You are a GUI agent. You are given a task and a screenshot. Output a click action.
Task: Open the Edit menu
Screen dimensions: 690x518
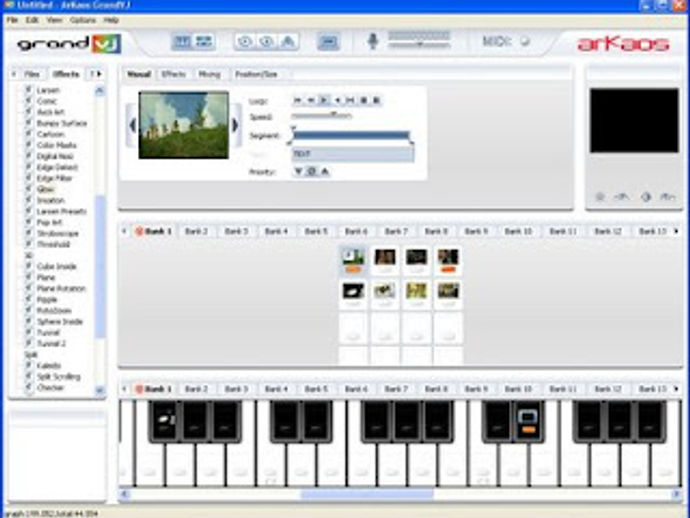(32, 20)
